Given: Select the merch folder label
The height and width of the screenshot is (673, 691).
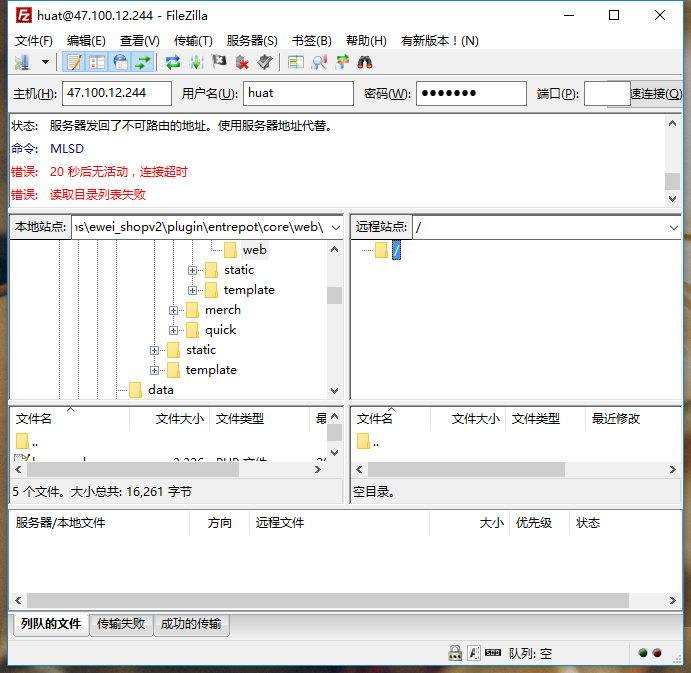Looking at the screenshot, I should tap(223, 310).
